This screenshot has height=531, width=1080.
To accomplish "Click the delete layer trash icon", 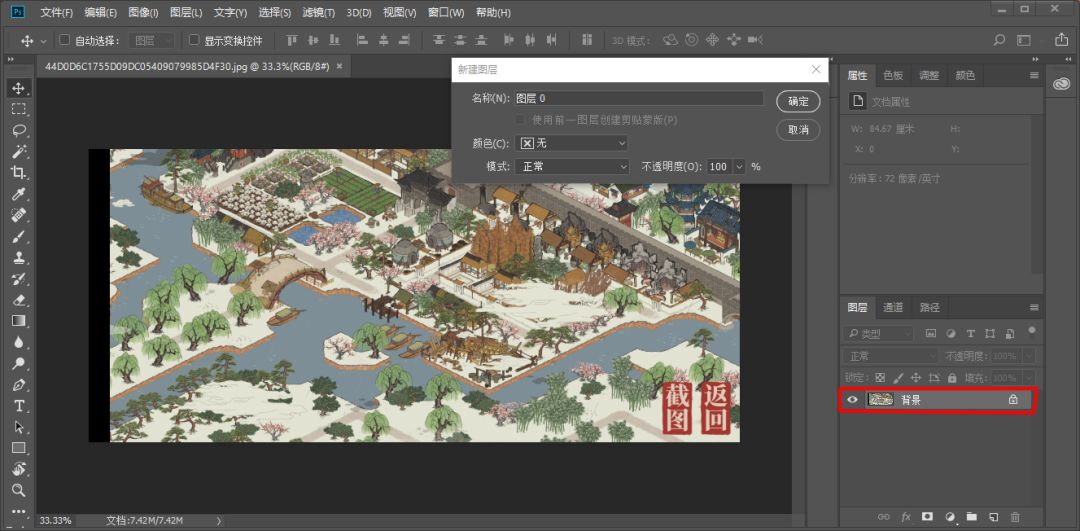I will point(1015,516).
